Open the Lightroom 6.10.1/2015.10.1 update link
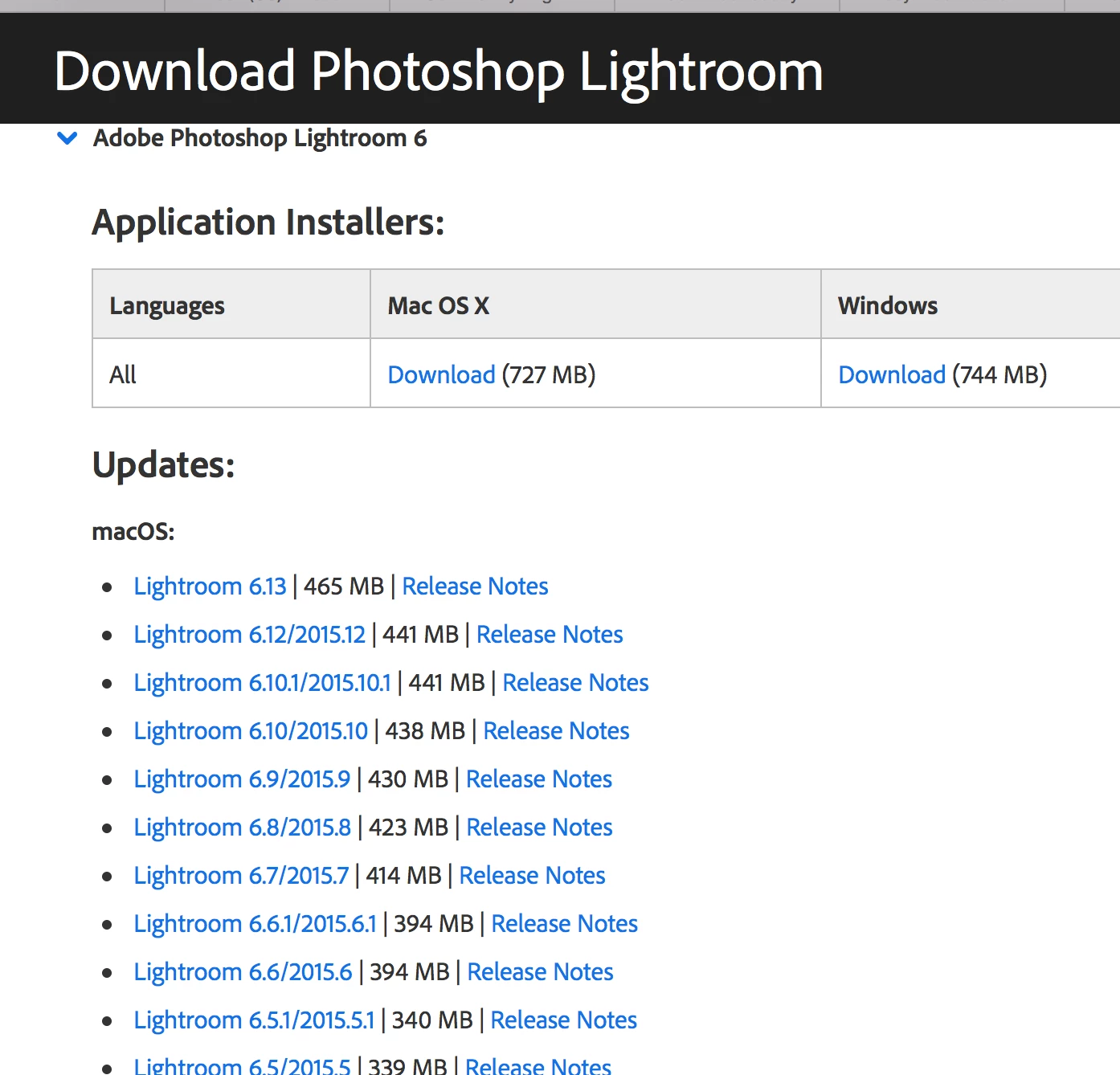Screen dimensions: 1120x1075 coord(262,683)
